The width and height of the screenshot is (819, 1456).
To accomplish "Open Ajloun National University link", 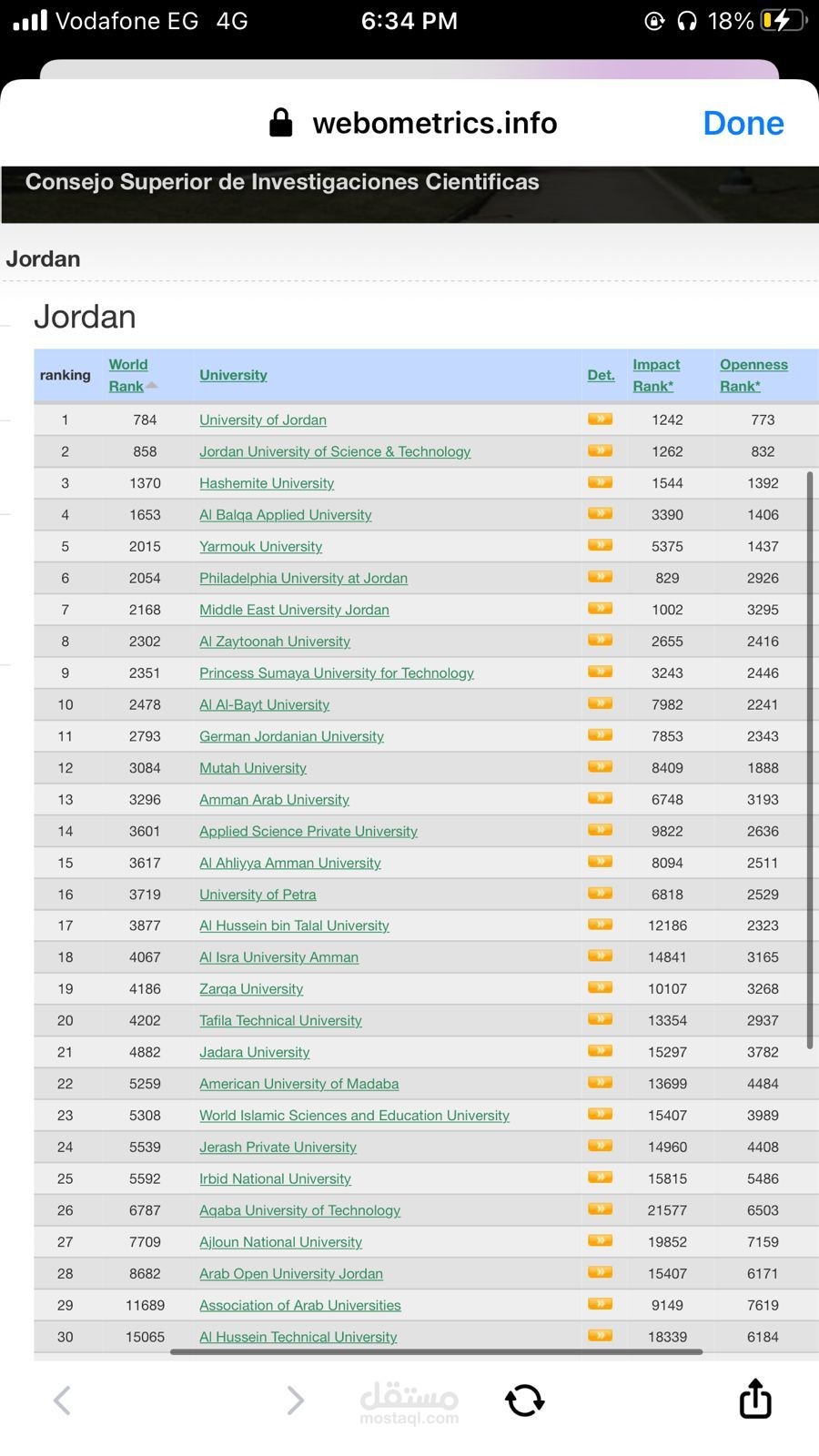I will pyautogui.click(x=280, y=1242).
